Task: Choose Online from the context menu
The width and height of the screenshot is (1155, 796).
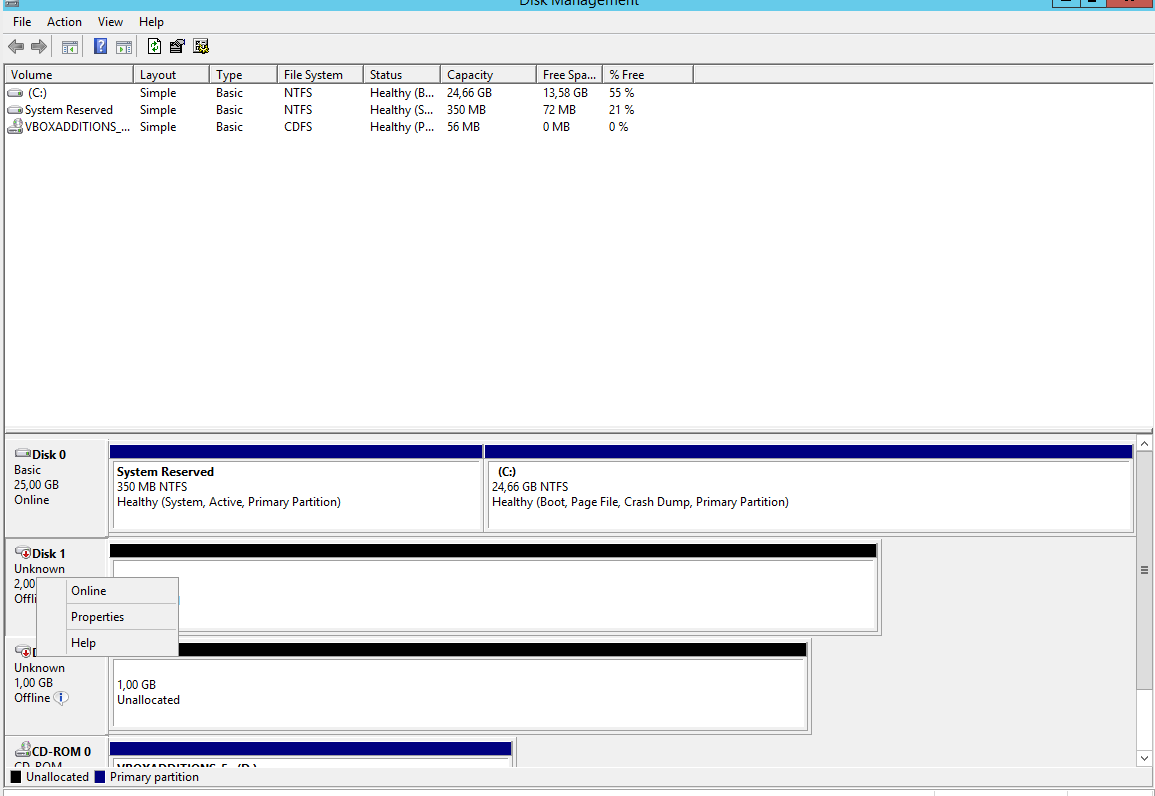Action: (x=88, y=591)
